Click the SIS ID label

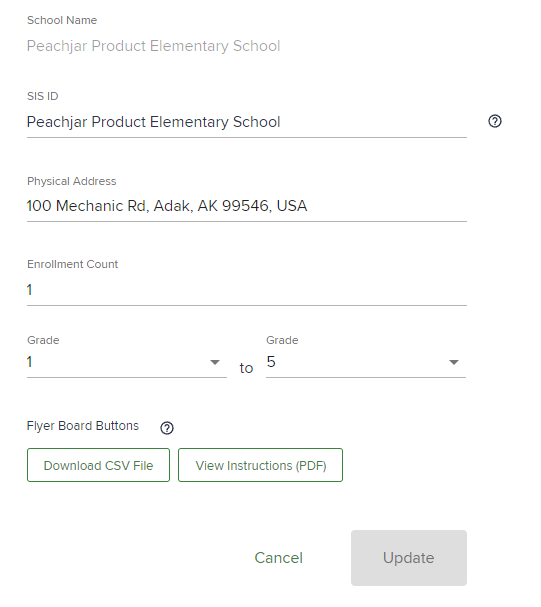click(43, 96)
